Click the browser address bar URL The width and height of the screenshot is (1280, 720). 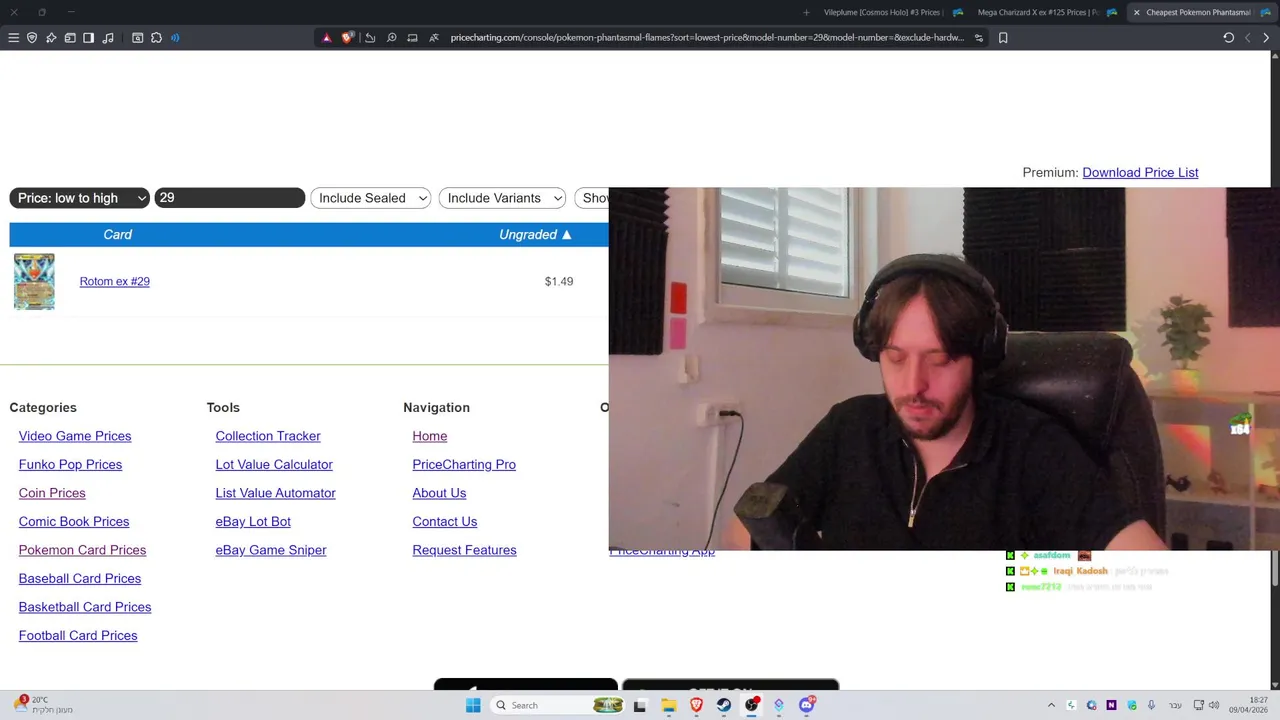pos(707,38)
